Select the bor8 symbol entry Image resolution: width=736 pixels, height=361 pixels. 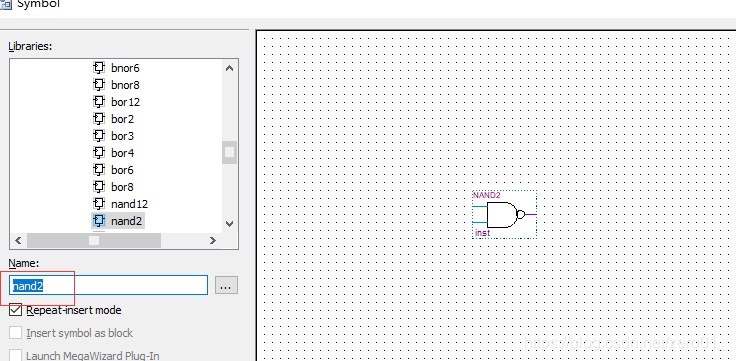(x=122, y=187)
